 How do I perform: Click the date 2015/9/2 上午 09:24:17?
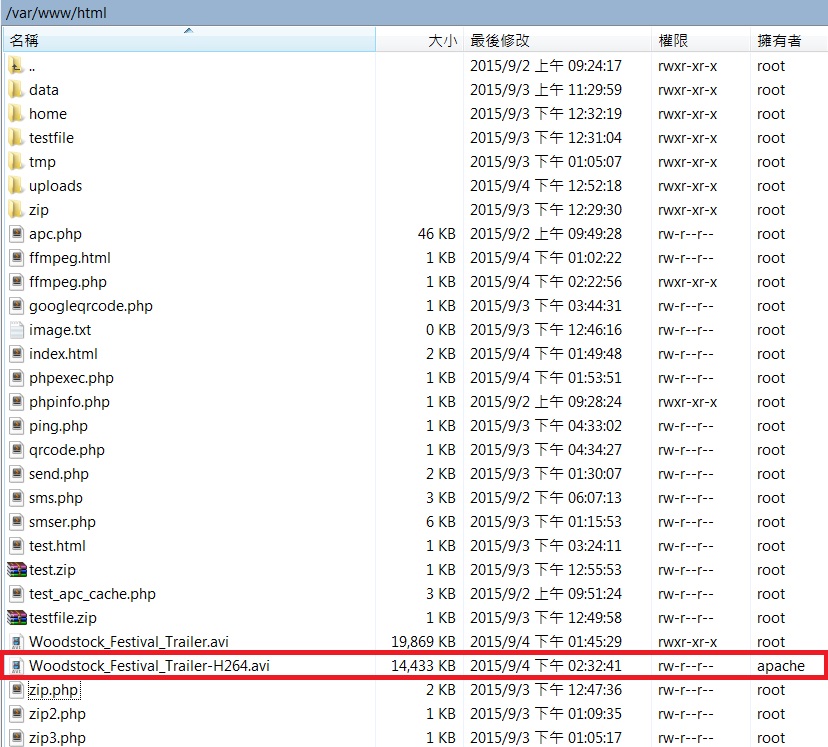click(x=546, y=66)
